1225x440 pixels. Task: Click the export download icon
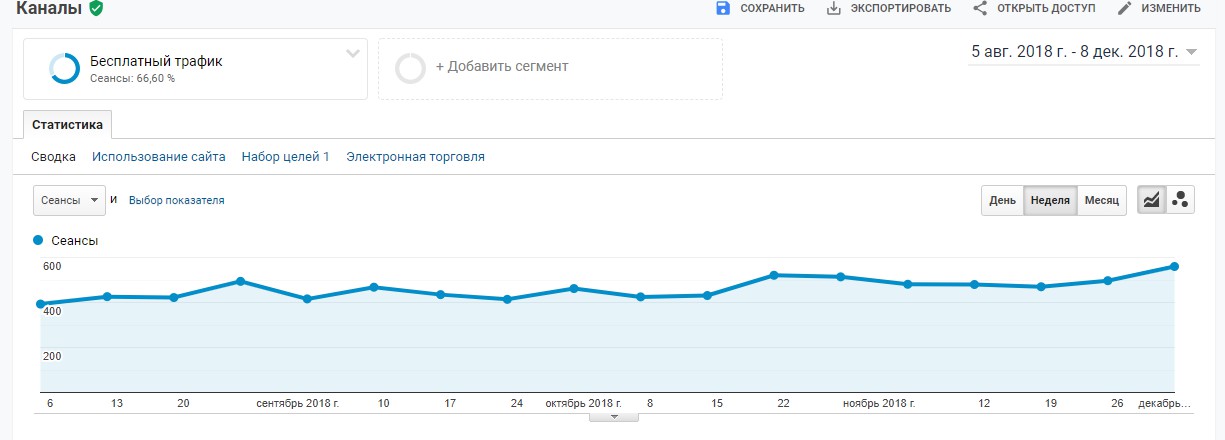(x=834, y=8)
